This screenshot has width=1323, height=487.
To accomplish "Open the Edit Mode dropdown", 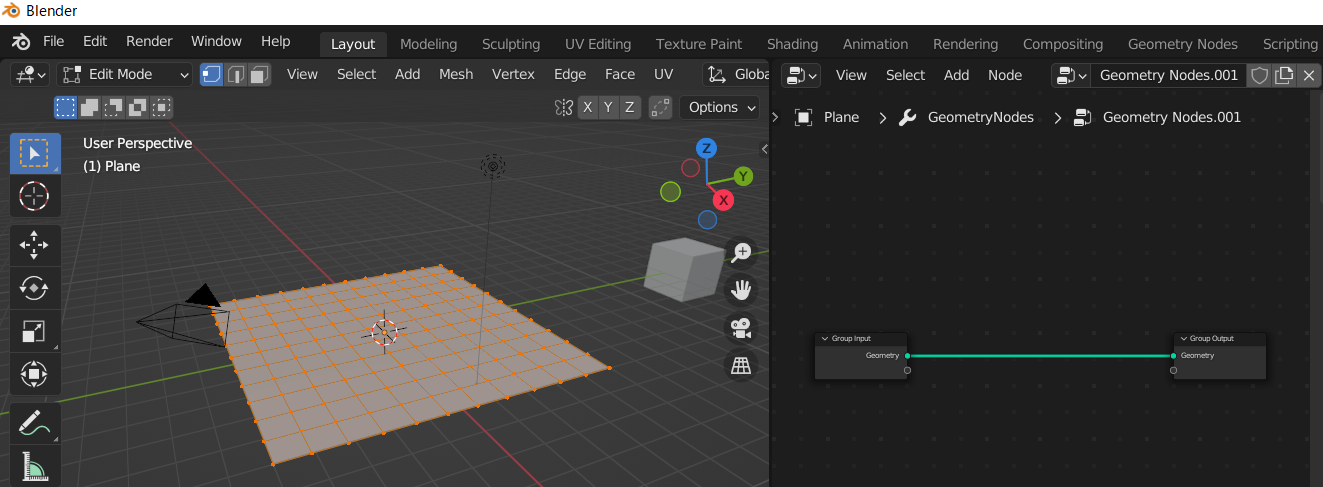I will 125,75.
